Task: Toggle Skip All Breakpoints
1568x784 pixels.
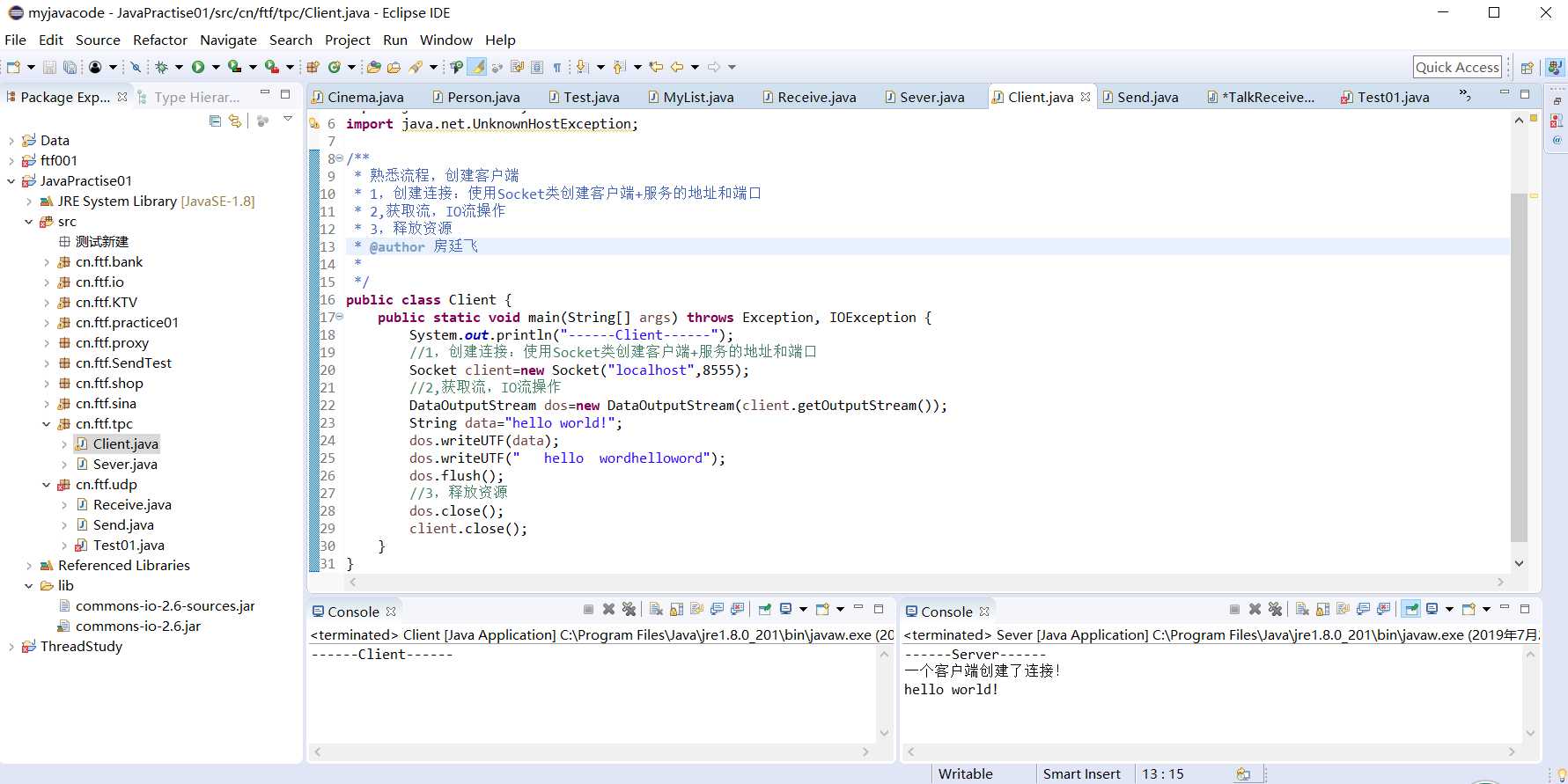Action: 136,67
